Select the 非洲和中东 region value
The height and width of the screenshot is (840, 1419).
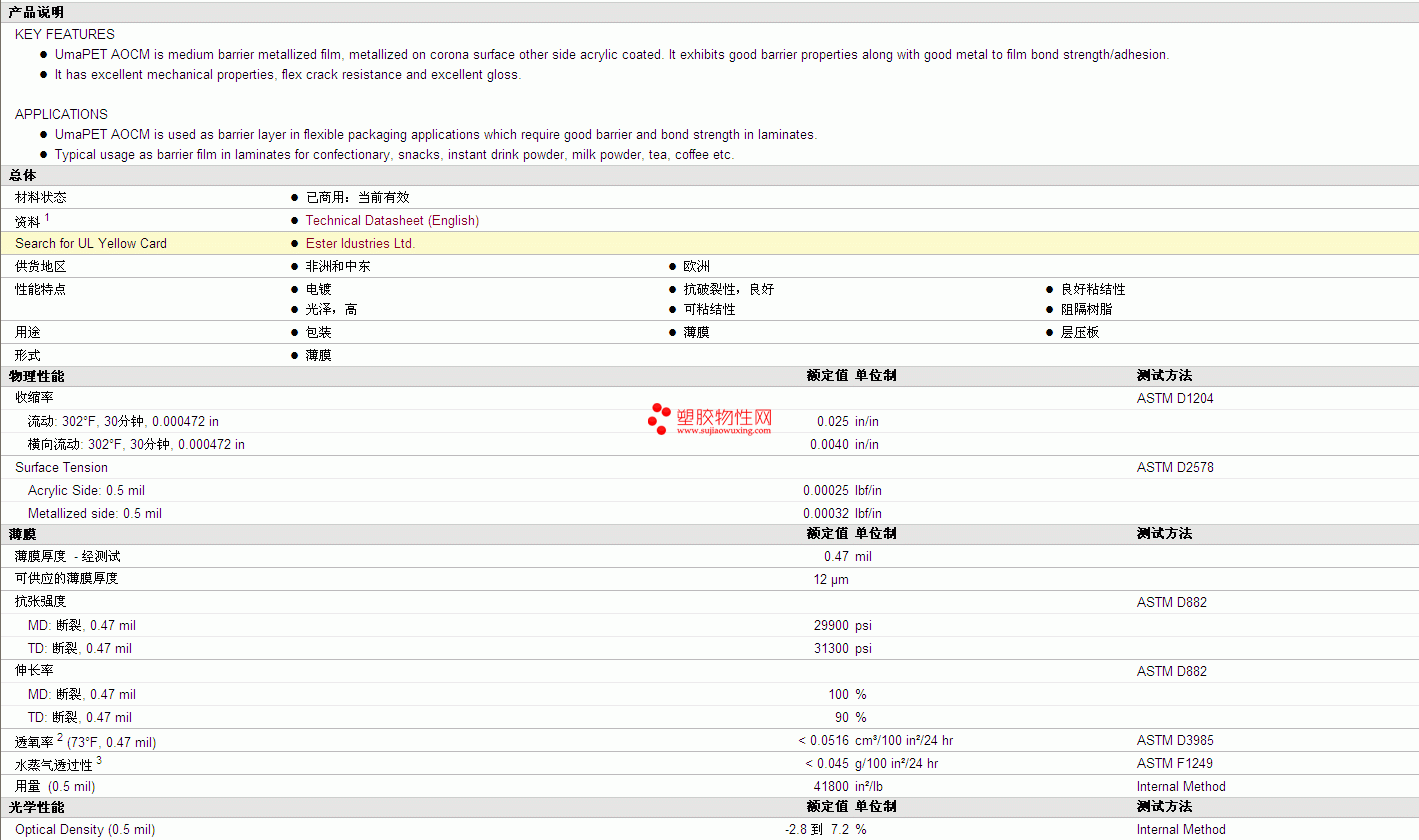pyautogui.click(x=338, y=266)
